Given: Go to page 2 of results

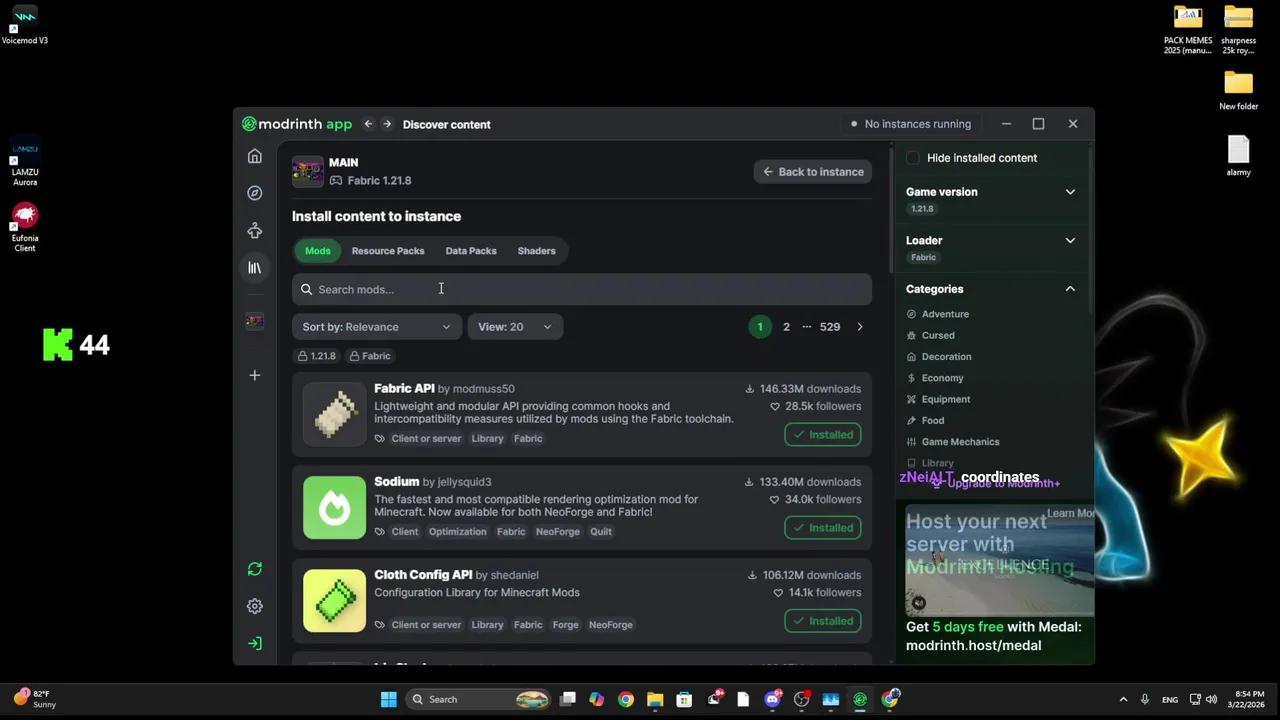Looking at the screenshot, I should tap(786, 327).
